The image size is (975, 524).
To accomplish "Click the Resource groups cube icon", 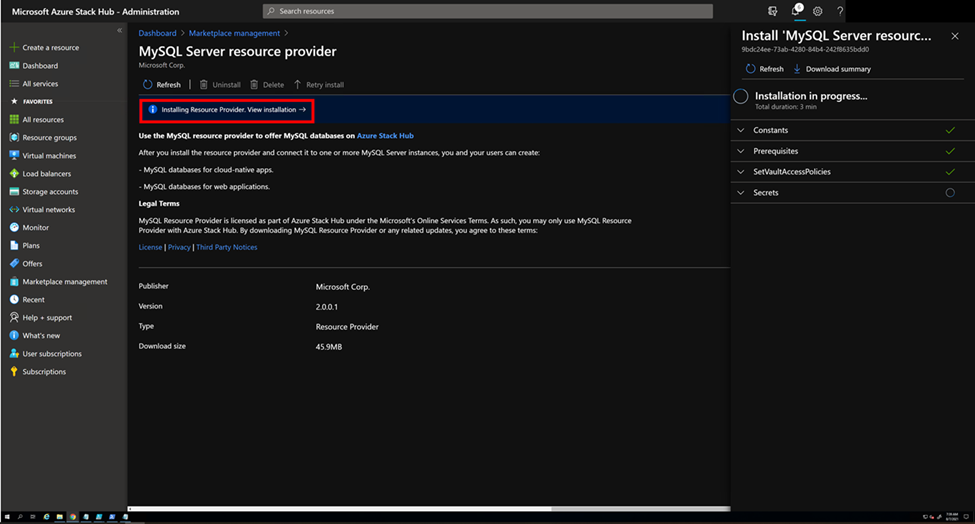I will (14, 137).
